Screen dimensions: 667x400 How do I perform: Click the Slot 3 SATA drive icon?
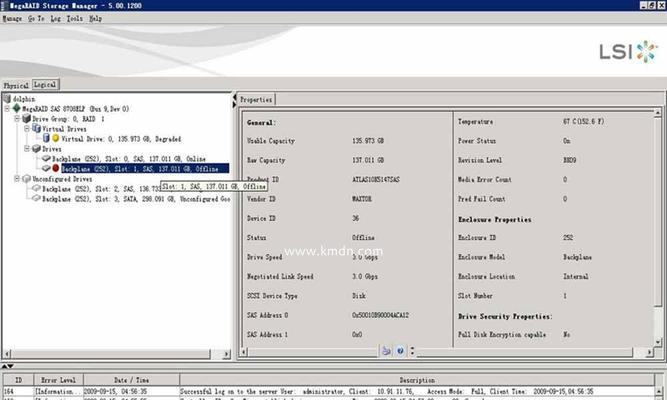point(37,198)
